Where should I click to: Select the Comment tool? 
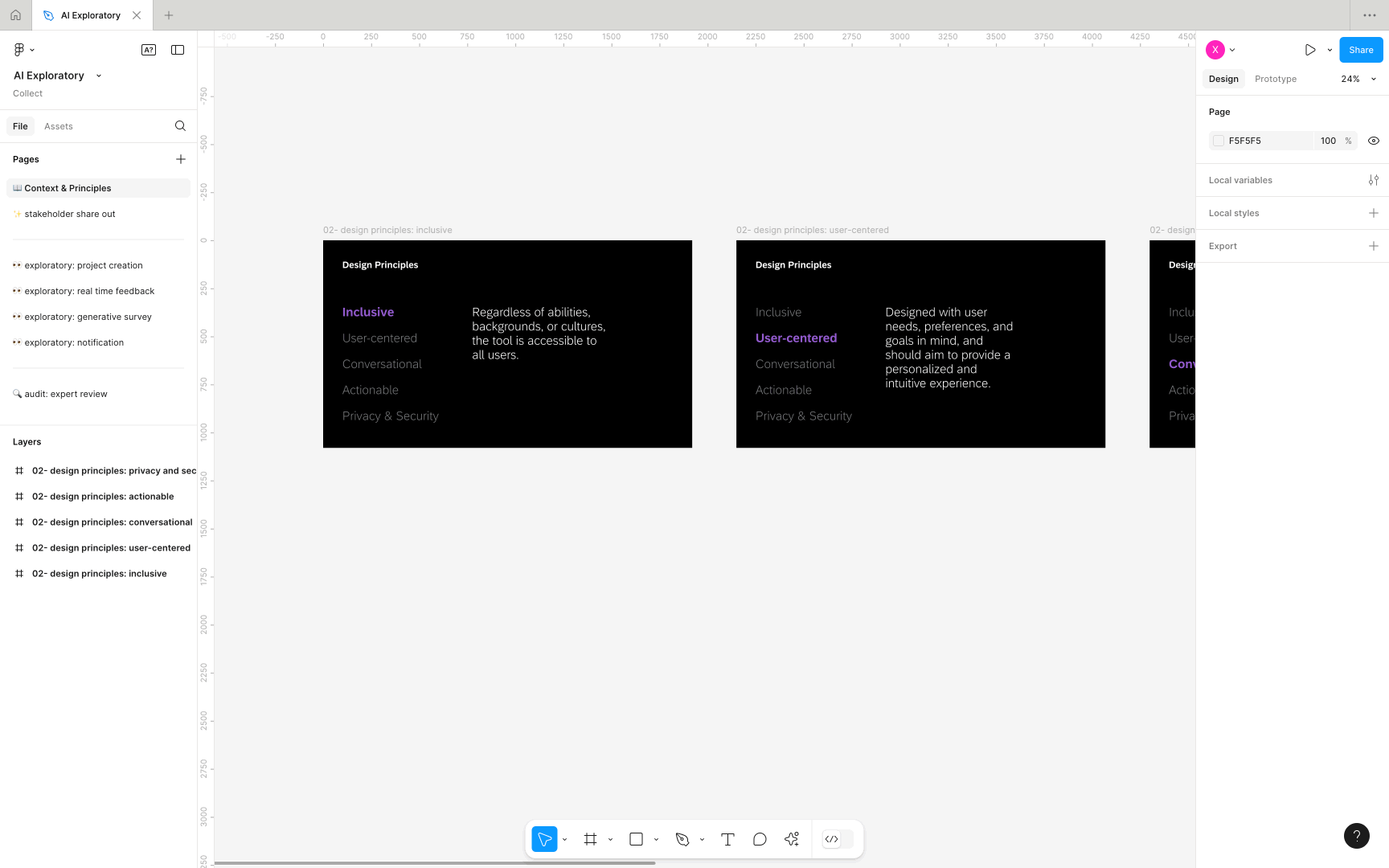click(760, 839)
